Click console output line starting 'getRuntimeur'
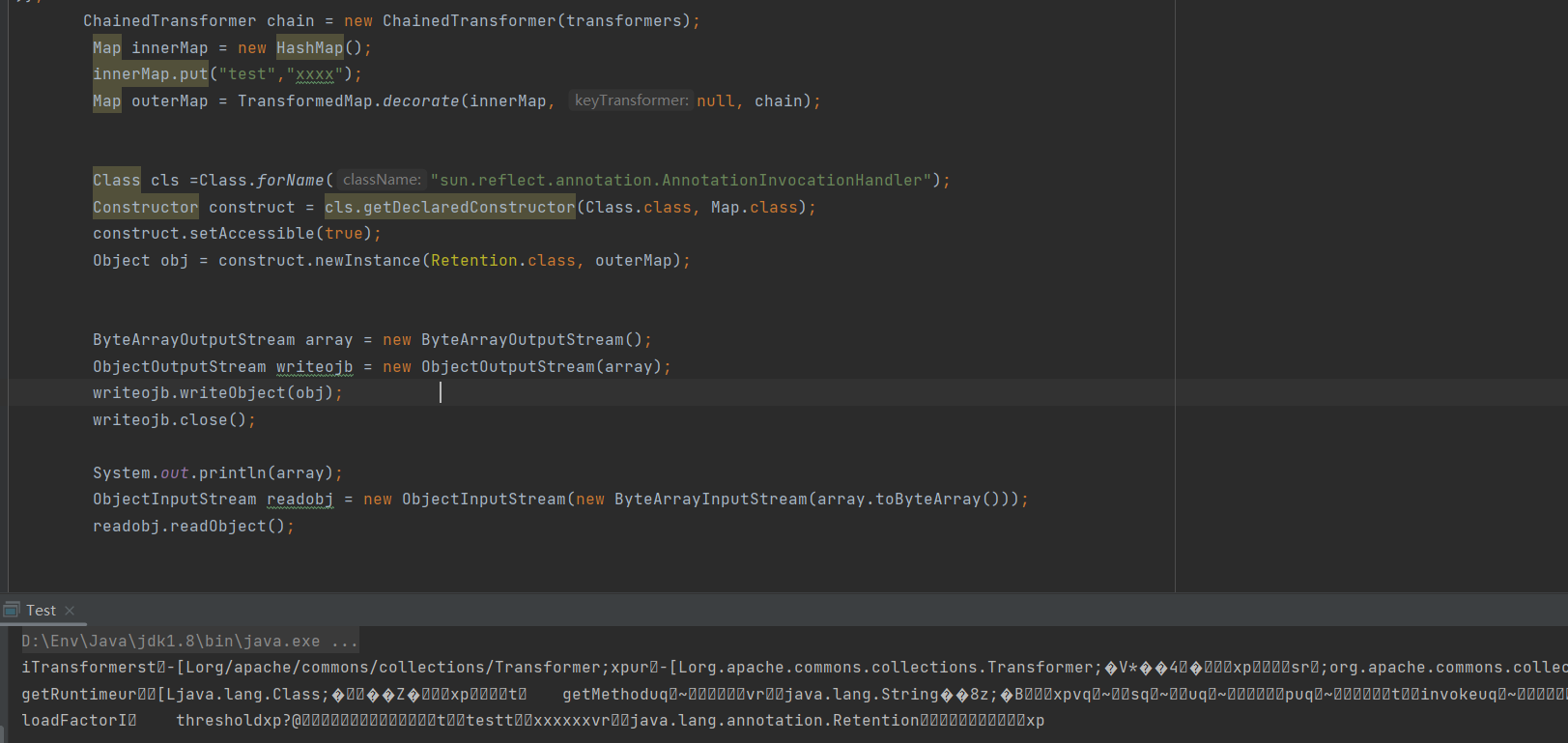The height and width of the screenshot is (743, 1568). click(x=794, y=694)
